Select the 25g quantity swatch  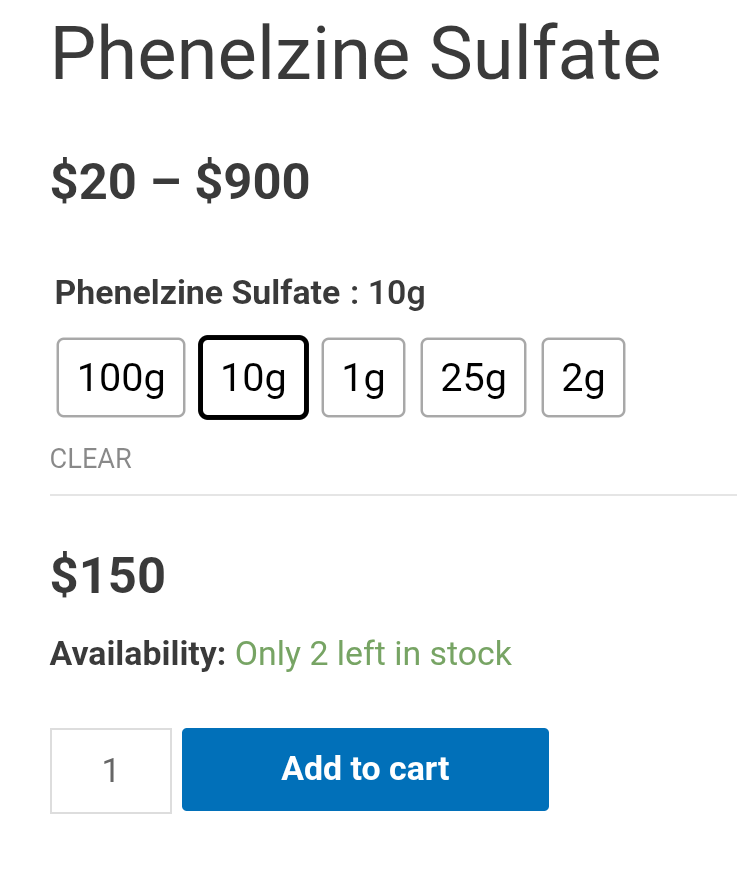point(473,378)
